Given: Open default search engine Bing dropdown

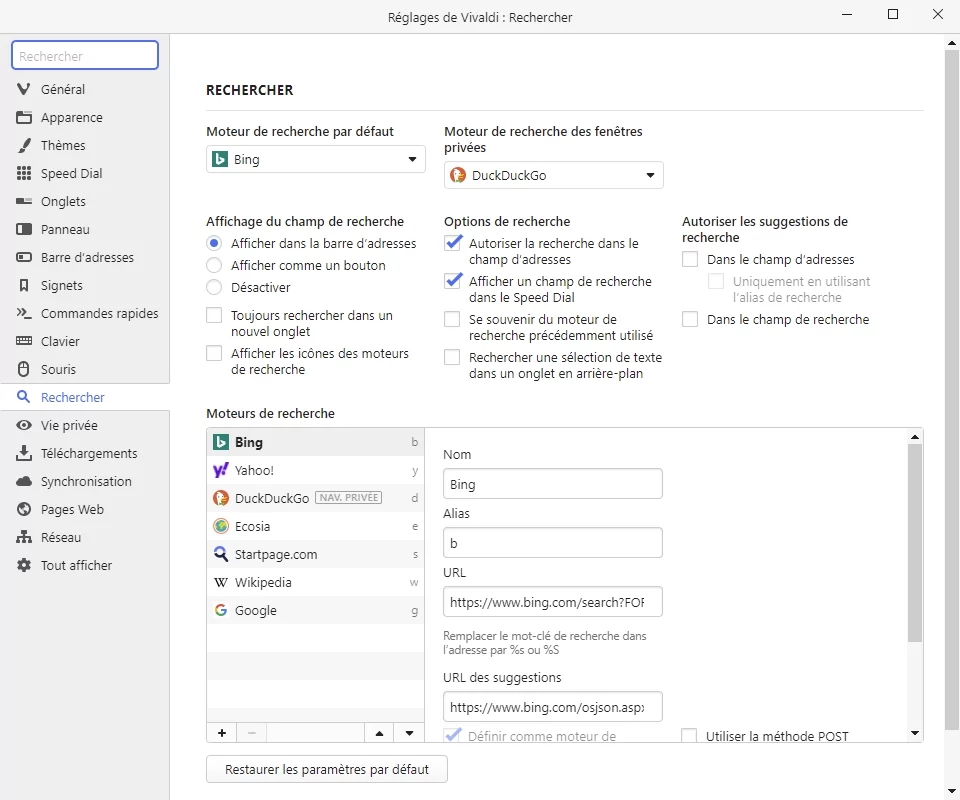Looking at the screenshot, I should [316, 160].
